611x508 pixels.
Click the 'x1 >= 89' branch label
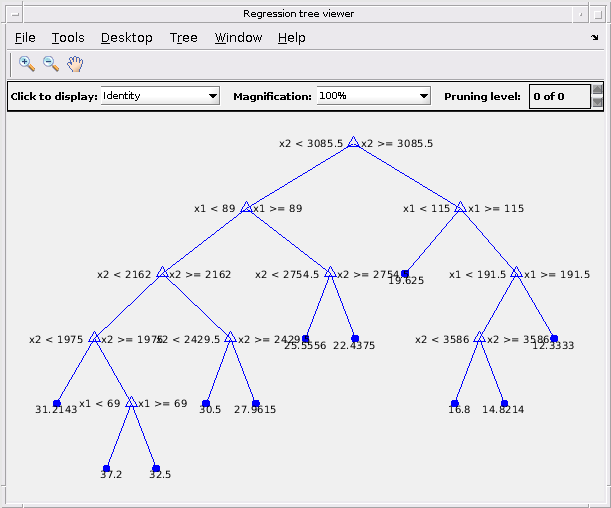tap(277, 208)
